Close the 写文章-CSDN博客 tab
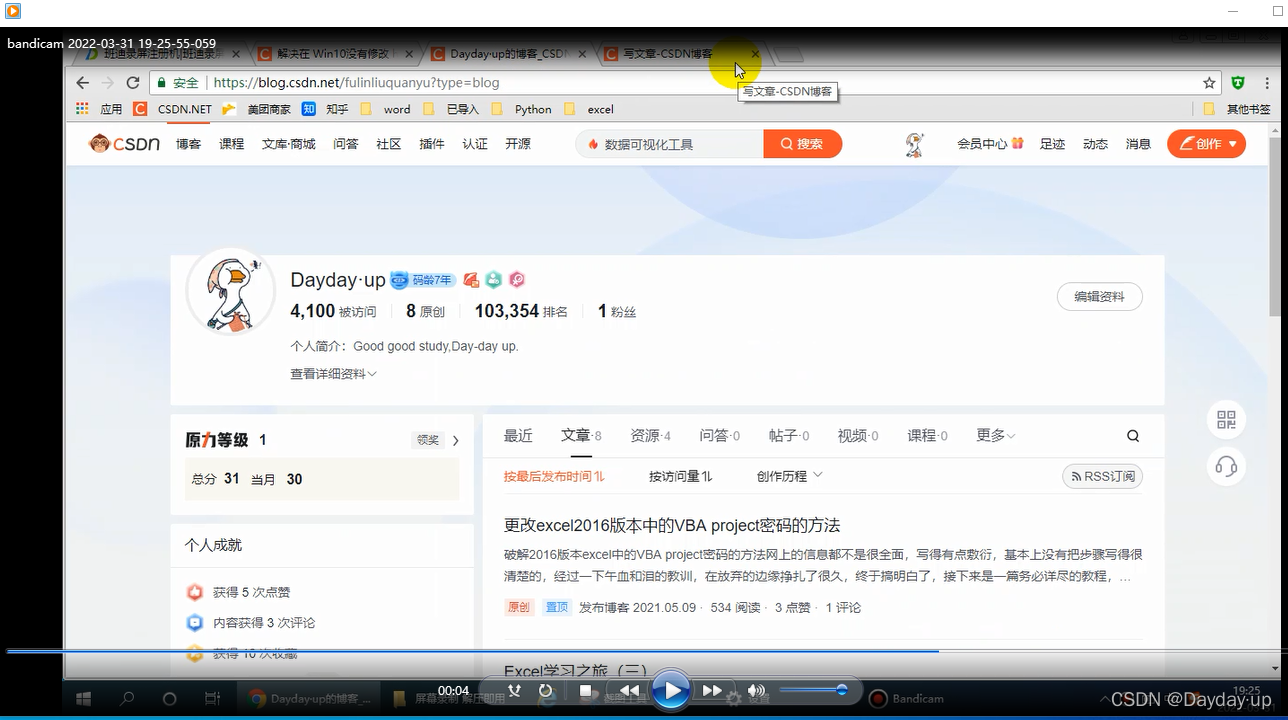The height and width of the screenshot is (720, 1288). click(755, 54)
